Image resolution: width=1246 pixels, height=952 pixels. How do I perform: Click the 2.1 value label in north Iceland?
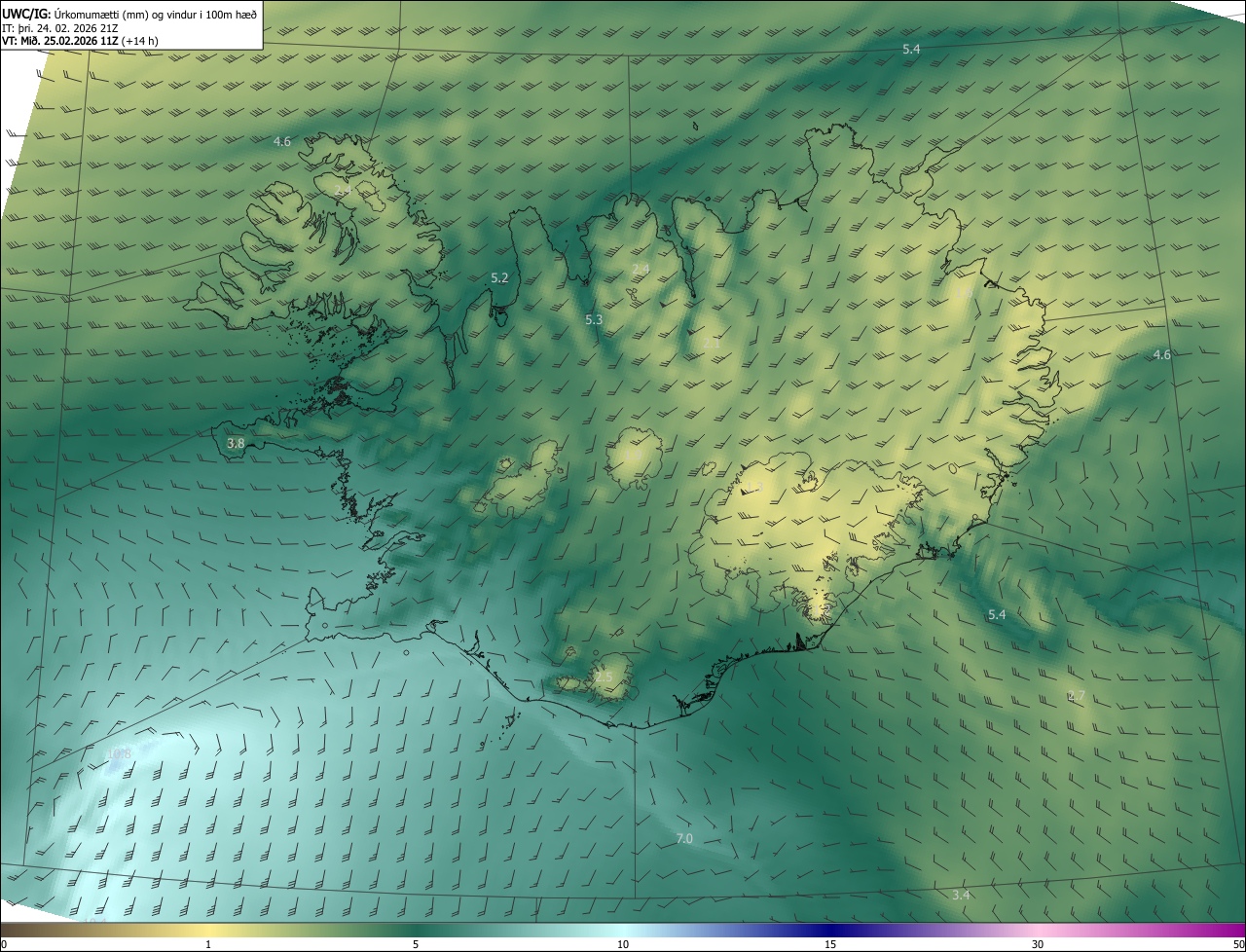pos(712,343)
